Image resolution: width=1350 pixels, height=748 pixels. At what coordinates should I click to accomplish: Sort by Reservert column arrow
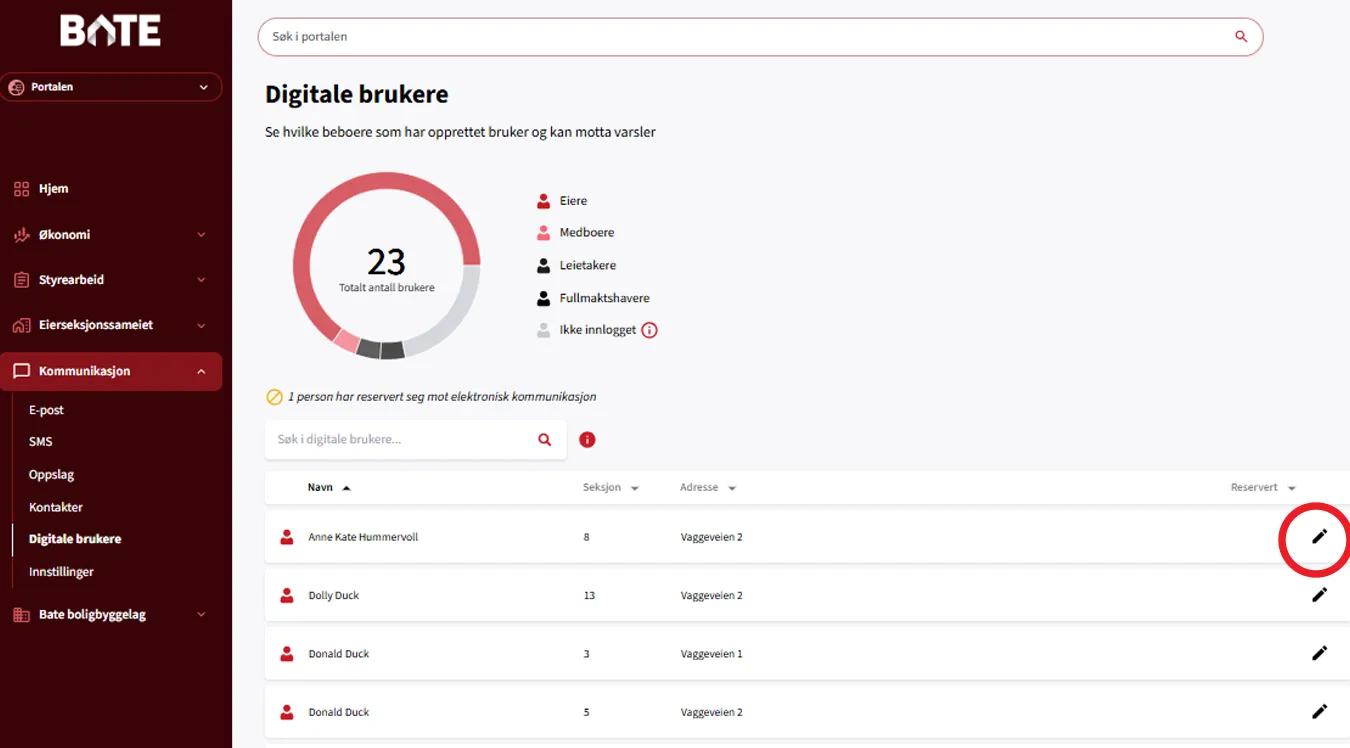[x=1291, y=488]
